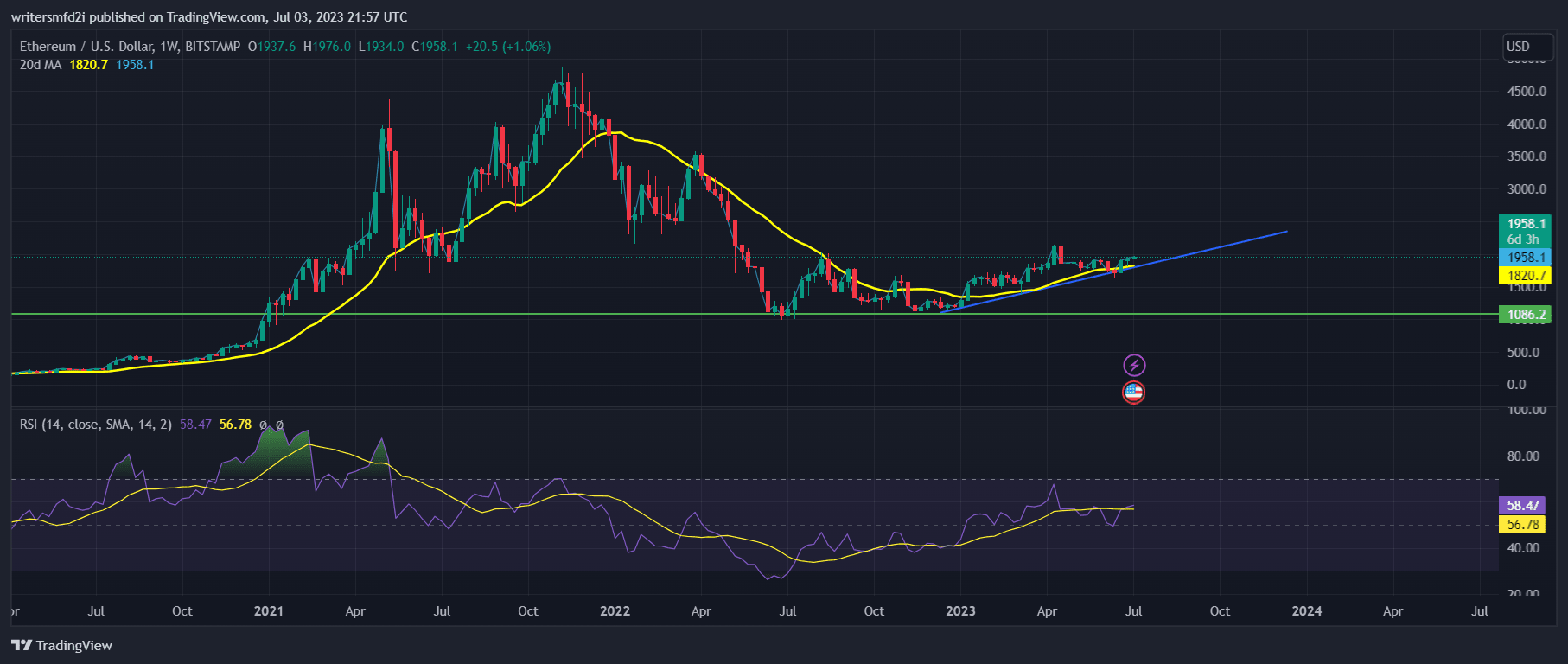The image size is (1568, 664).
Task: Click the green 1086.2 price label
Action: (1525, 315)
